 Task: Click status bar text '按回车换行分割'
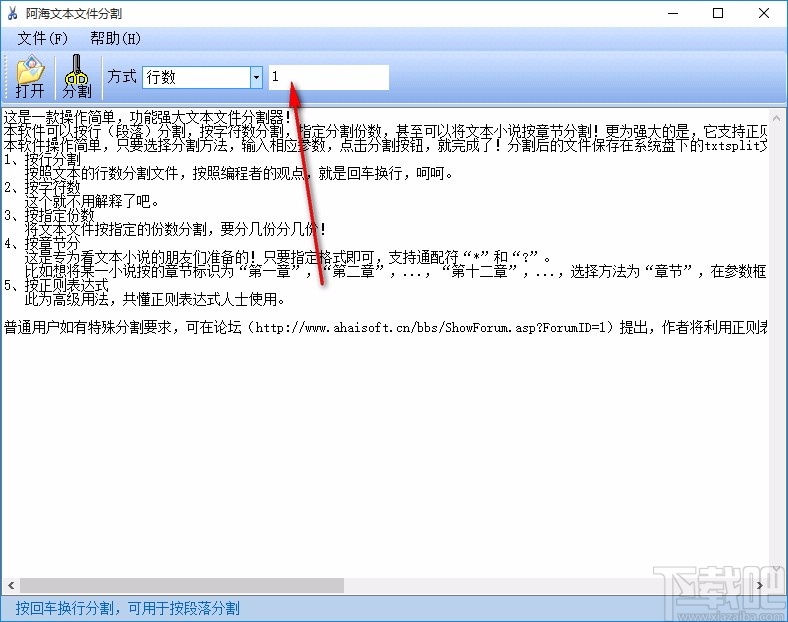(127, 608)
